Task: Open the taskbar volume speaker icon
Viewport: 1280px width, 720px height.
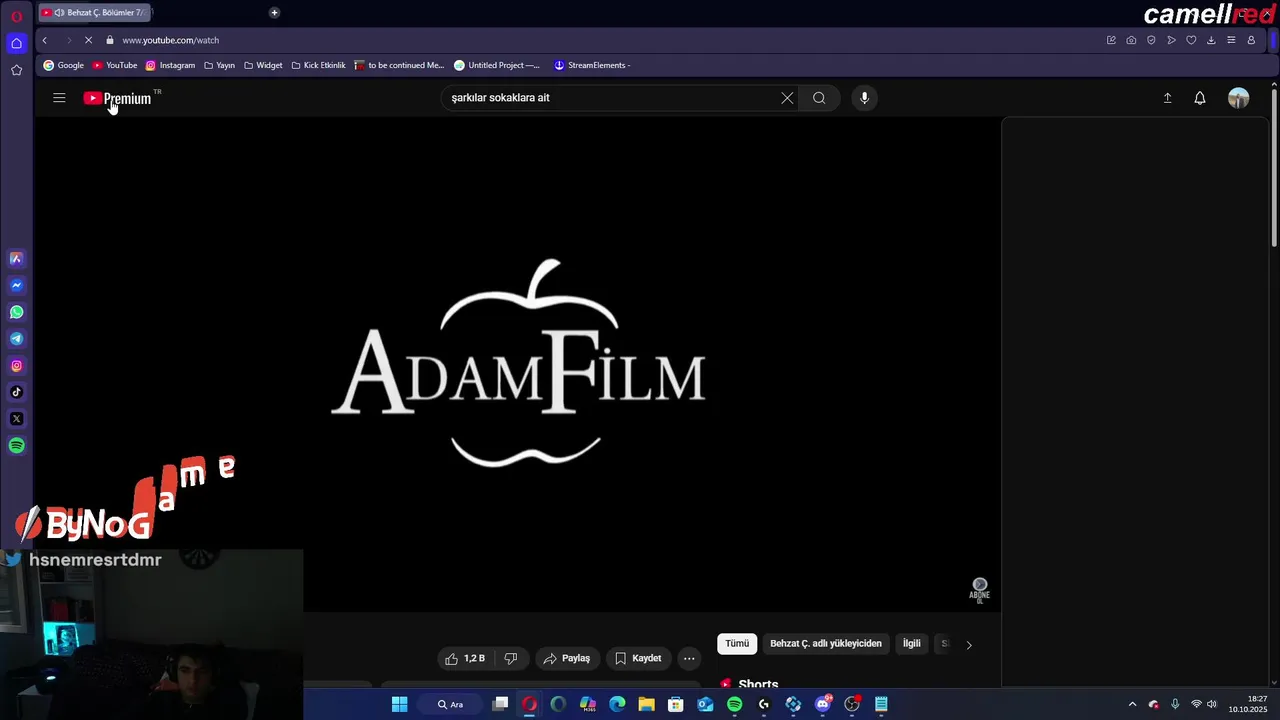Action: click(x=1212, y=704)
